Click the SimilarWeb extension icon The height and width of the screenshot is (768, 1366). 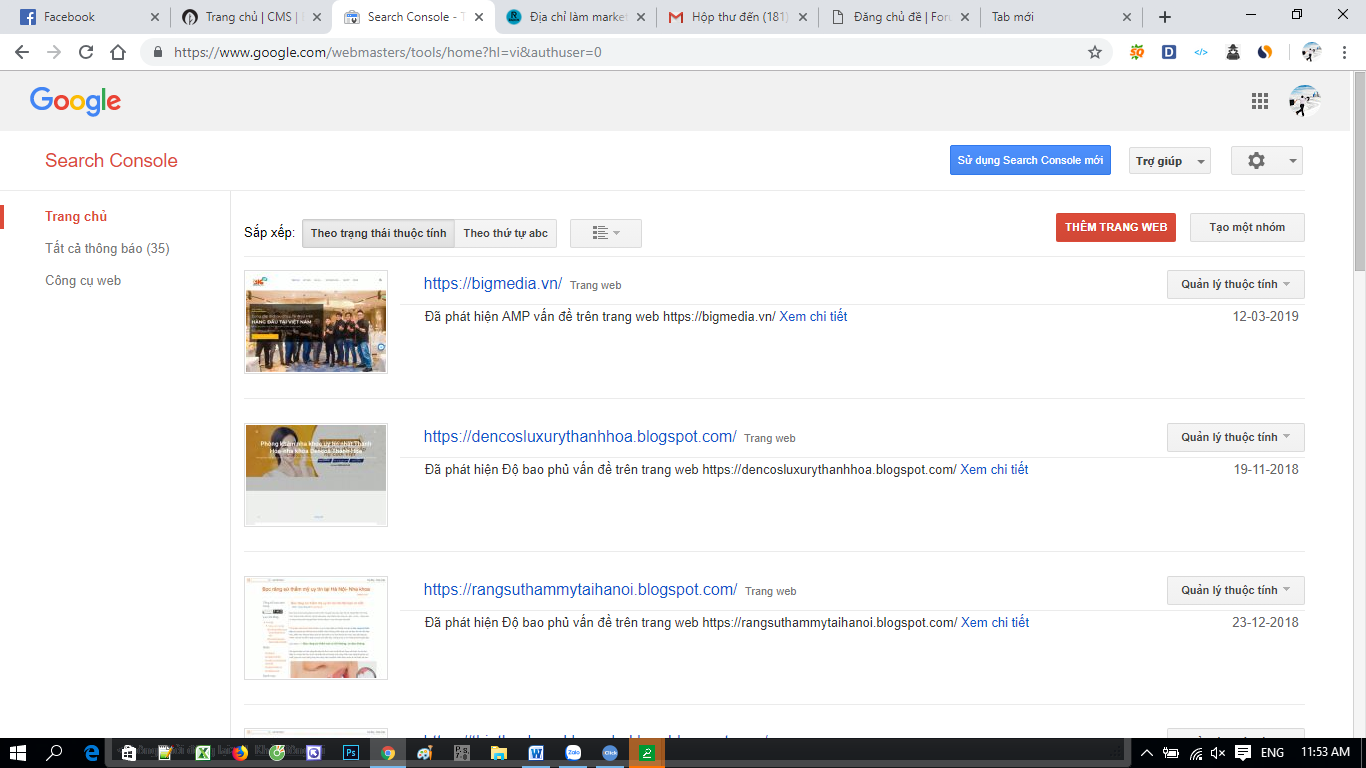[x=1265, y=52]
